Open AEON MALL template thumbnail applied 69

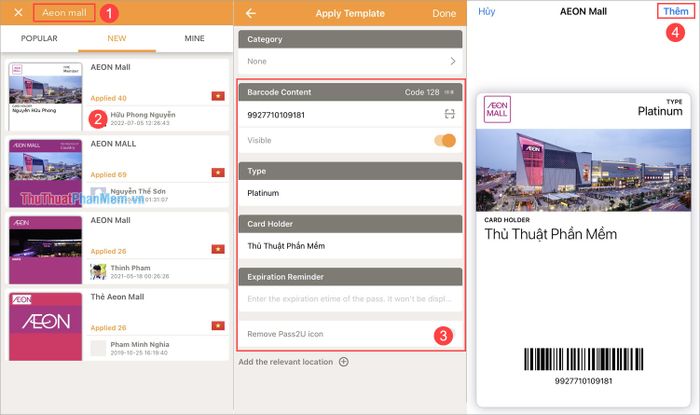[x=46, y=173]
